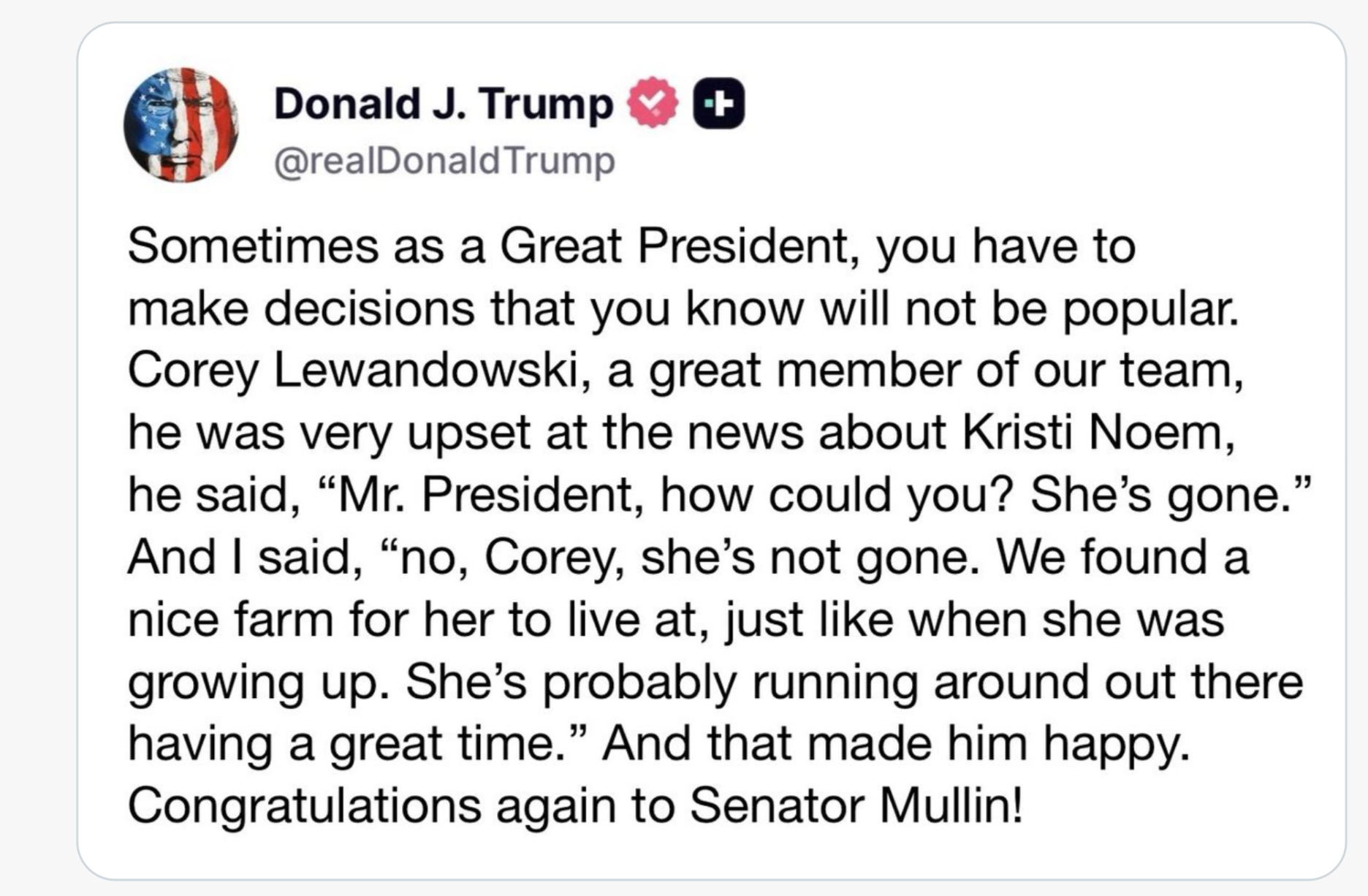Click the word "Congratulations" in last line

pyautogui.click(x=304, y=805)
